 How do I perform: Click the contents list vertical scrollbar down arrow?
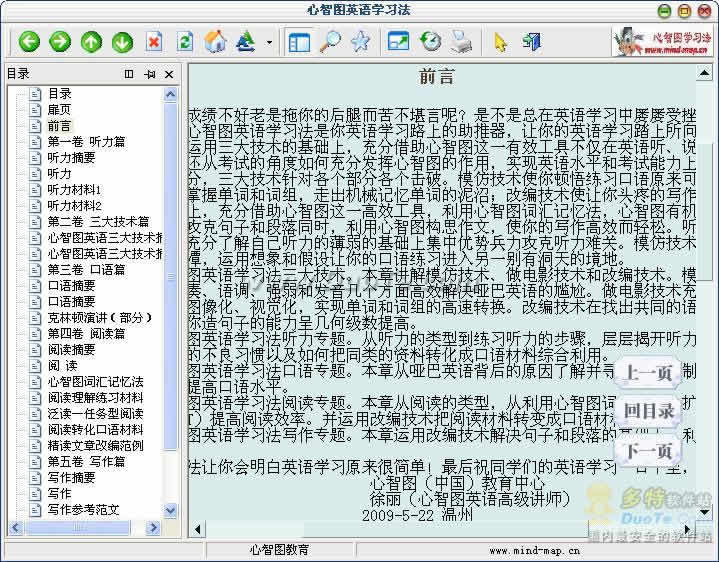pos(170,509)
